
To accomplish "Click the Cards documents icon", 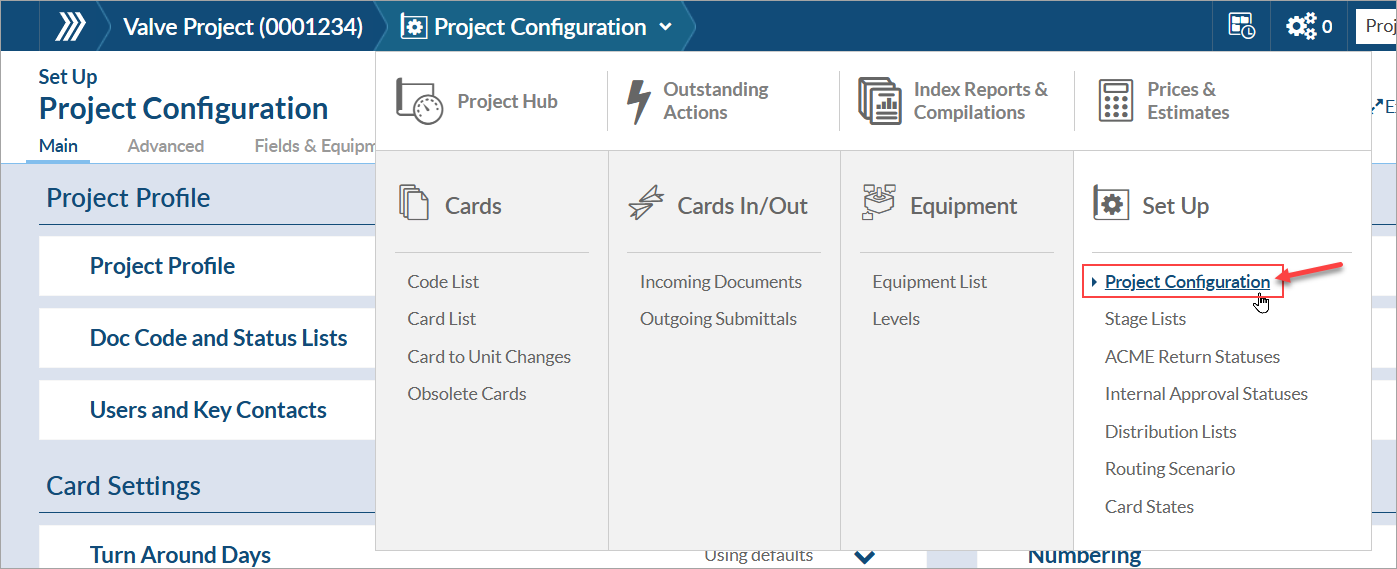I will tap(413, 203).
